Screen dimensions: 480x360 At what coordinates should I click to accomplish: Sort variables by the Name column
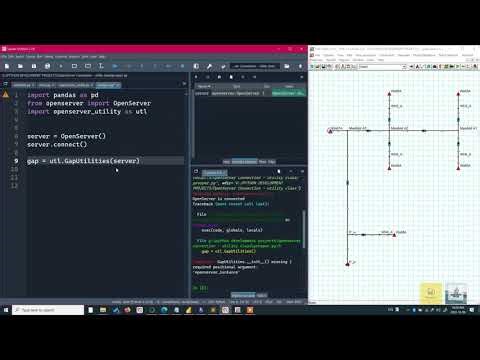(x=204, y=87)
